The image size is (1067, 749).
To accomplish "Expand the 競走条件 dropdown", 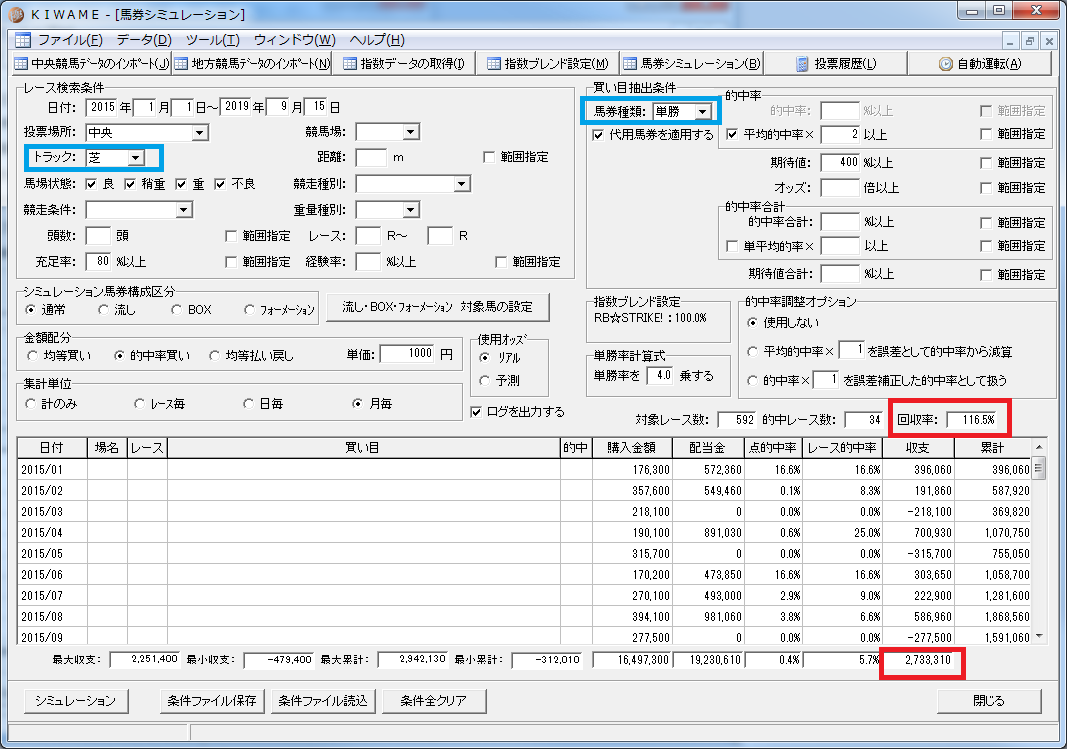I will click(183, 210).
